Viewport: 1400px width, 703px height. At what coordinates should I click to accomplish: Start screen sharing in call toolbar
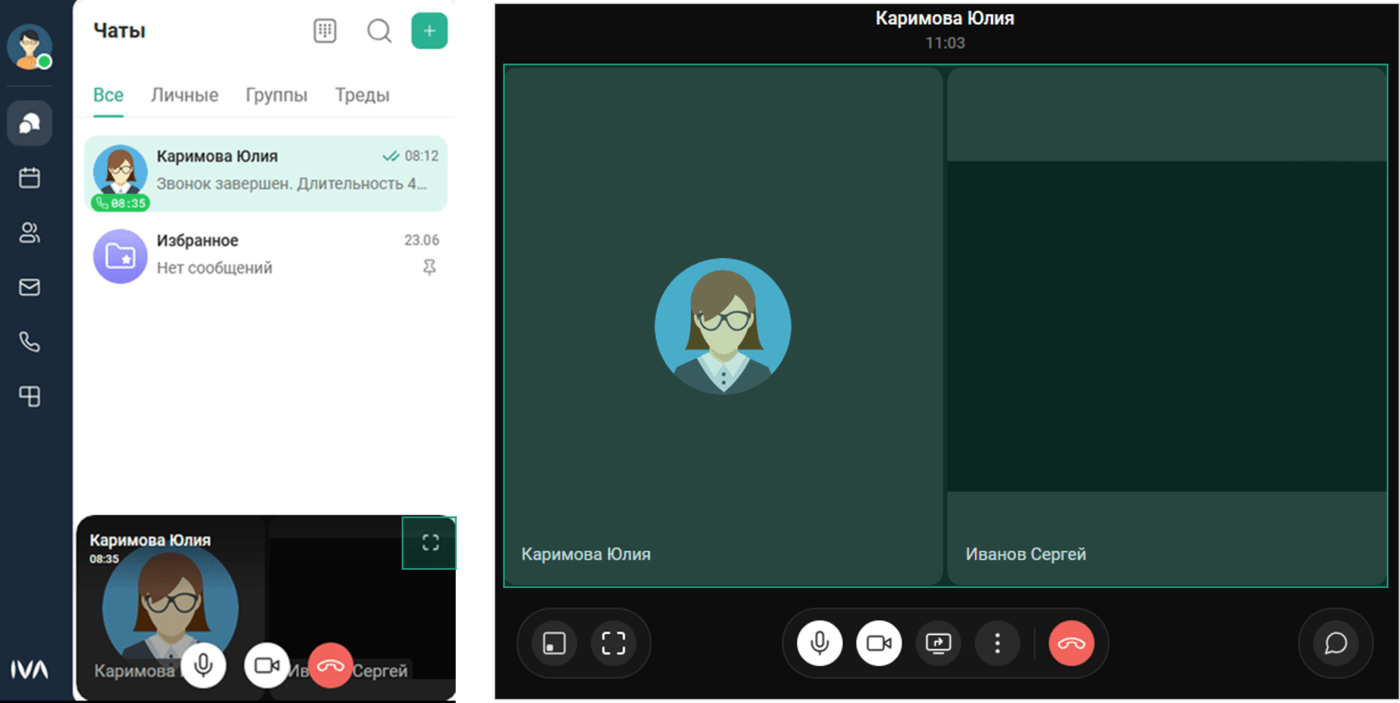coord(938,643)
